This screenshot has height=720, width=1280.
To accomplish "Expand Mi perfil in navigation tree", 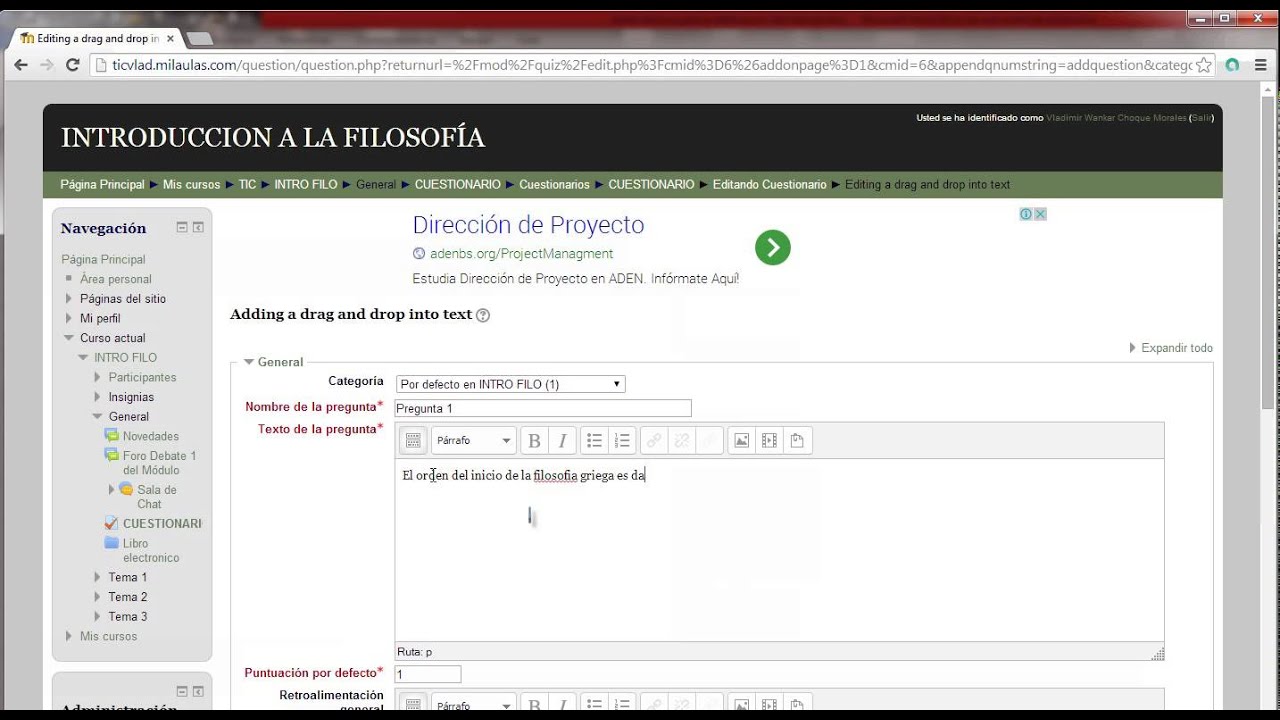I will point(69,318).
